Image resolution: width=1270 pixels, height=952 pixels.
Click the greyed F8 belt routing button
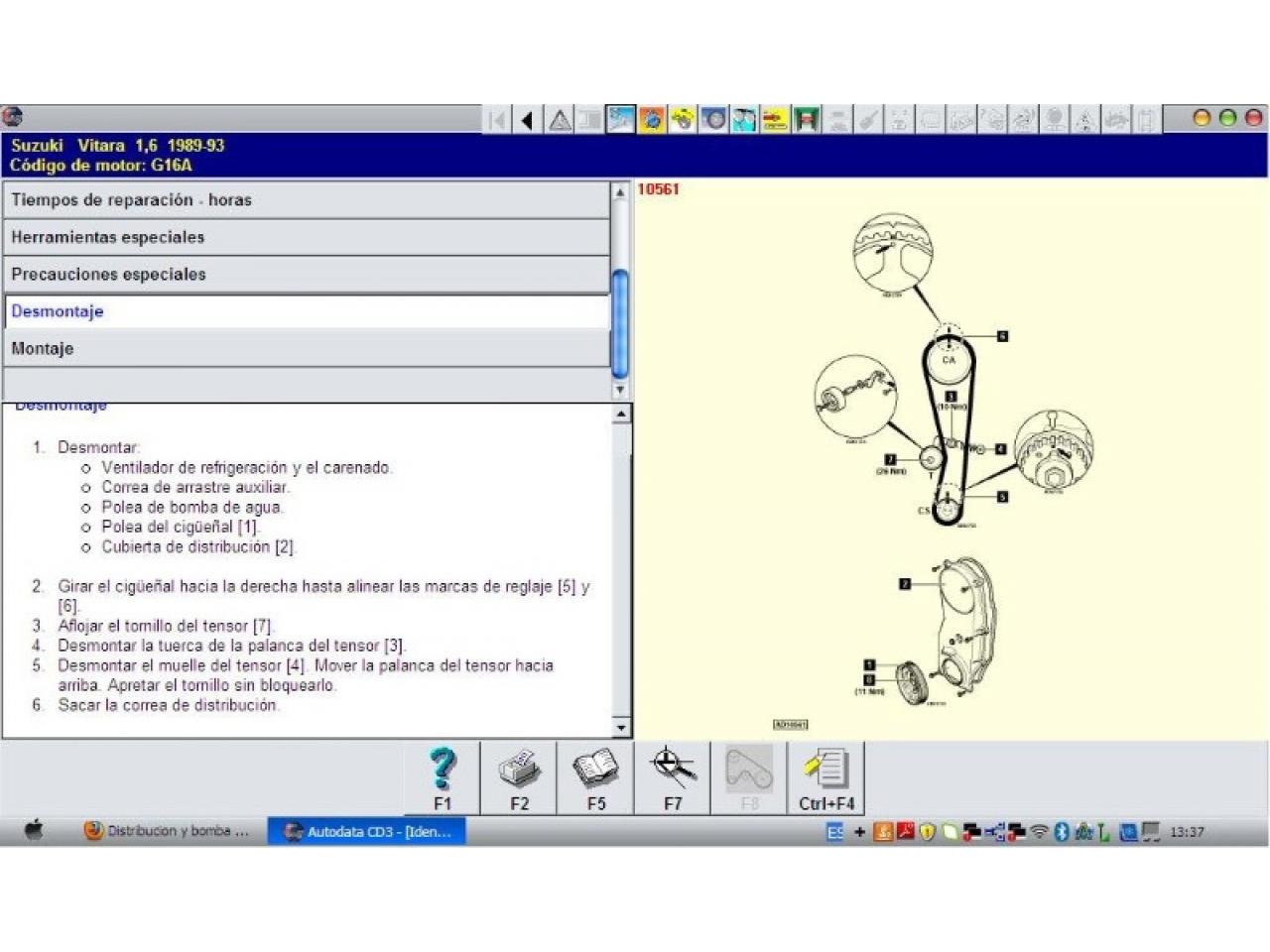749,778
